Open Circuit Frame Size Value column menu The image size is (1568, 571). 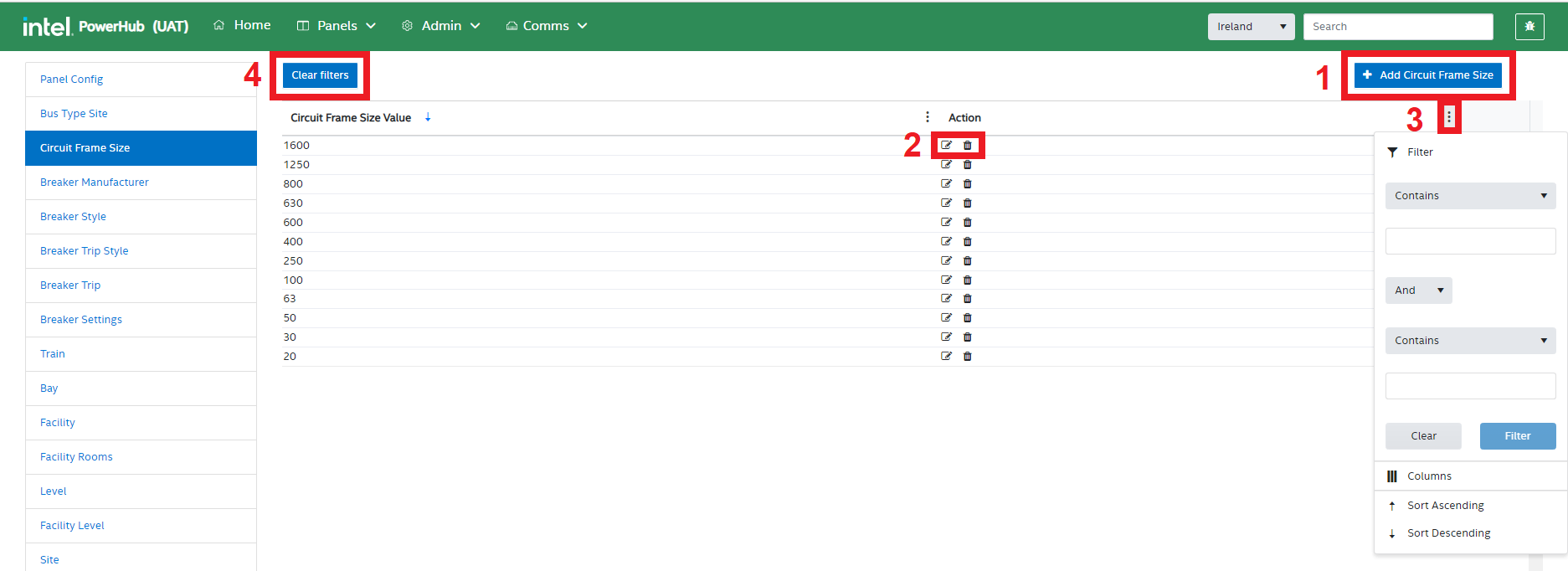coord(927,117)
